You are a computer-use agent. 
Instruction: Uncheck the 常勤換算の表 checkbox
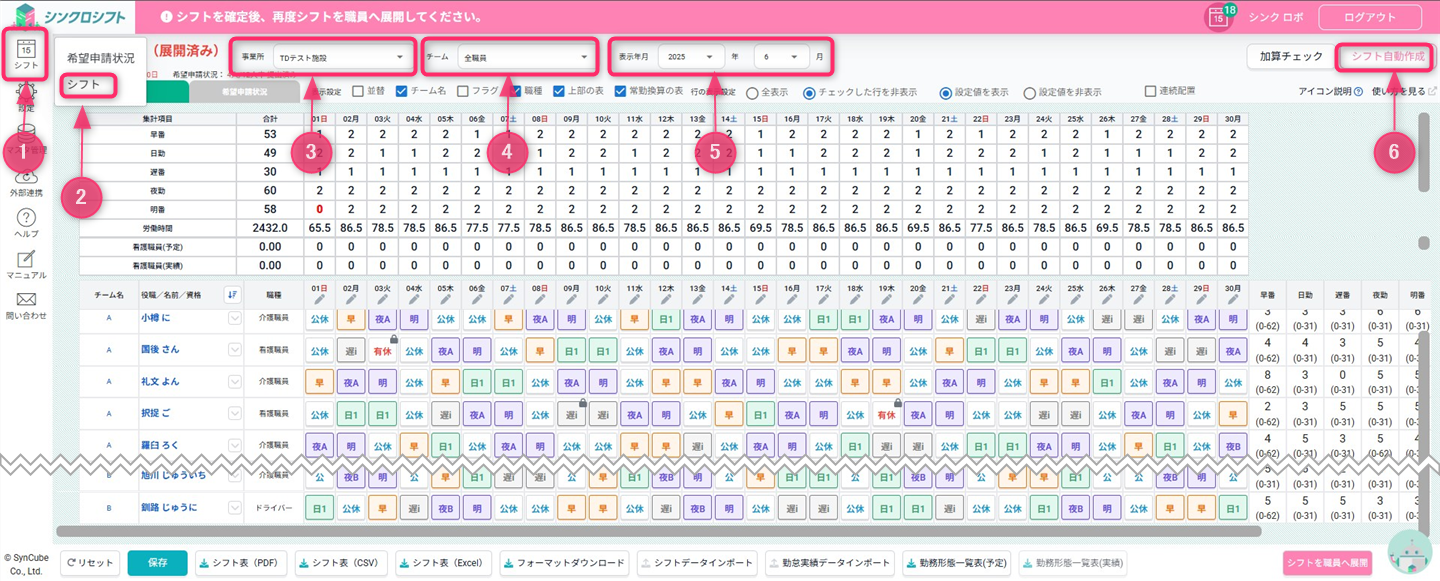click(622, 91)
